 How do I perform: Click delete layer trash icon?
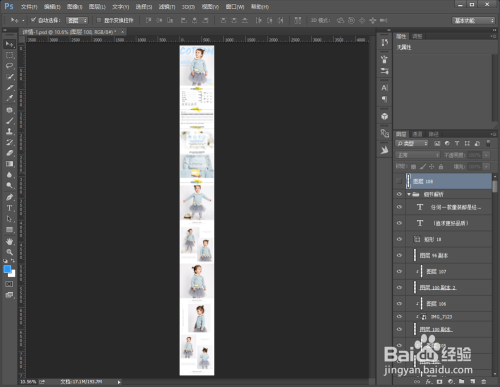pos(484,381)
